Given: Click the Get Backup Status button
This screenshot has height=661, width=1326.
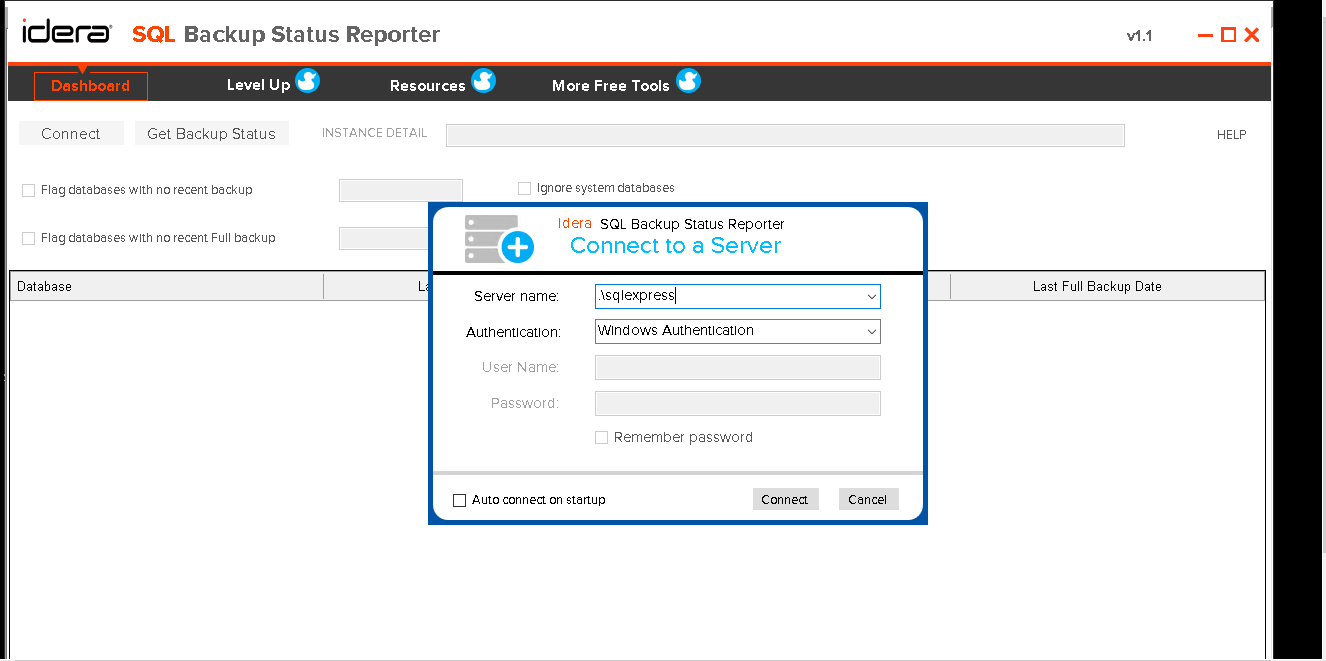Looking at the screenshot, I should 211,134.
